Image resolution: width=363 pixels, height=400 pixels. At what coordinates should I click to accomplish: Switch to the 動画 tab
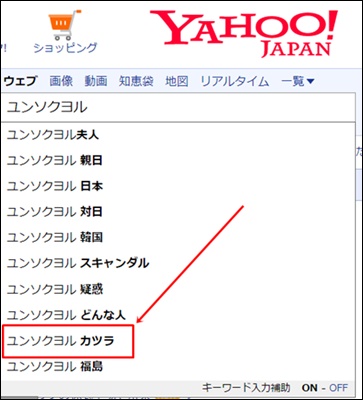(x=96, y=81)
